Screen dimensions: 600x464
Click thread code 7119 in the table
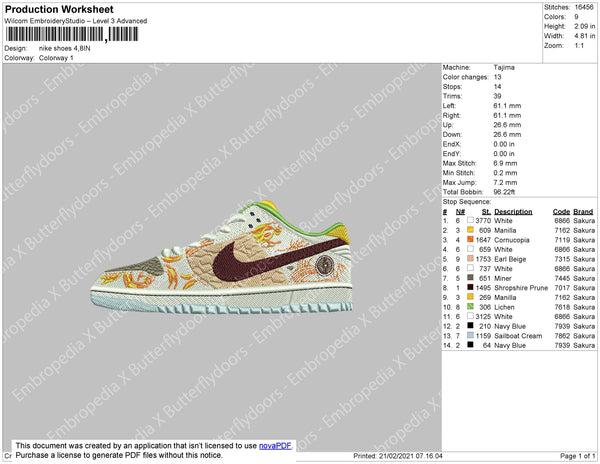(x=562, y=240)
